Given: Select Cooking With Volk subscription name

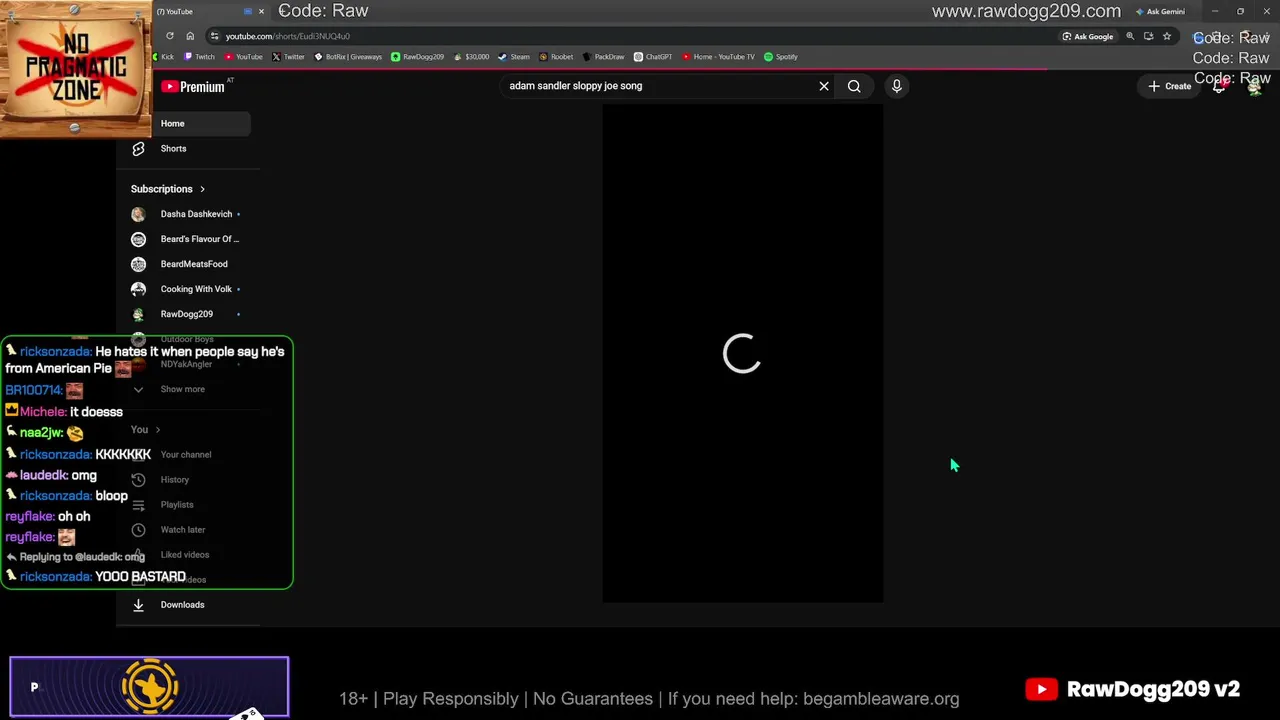Looking at the screenshot, I should coord(196,289).
